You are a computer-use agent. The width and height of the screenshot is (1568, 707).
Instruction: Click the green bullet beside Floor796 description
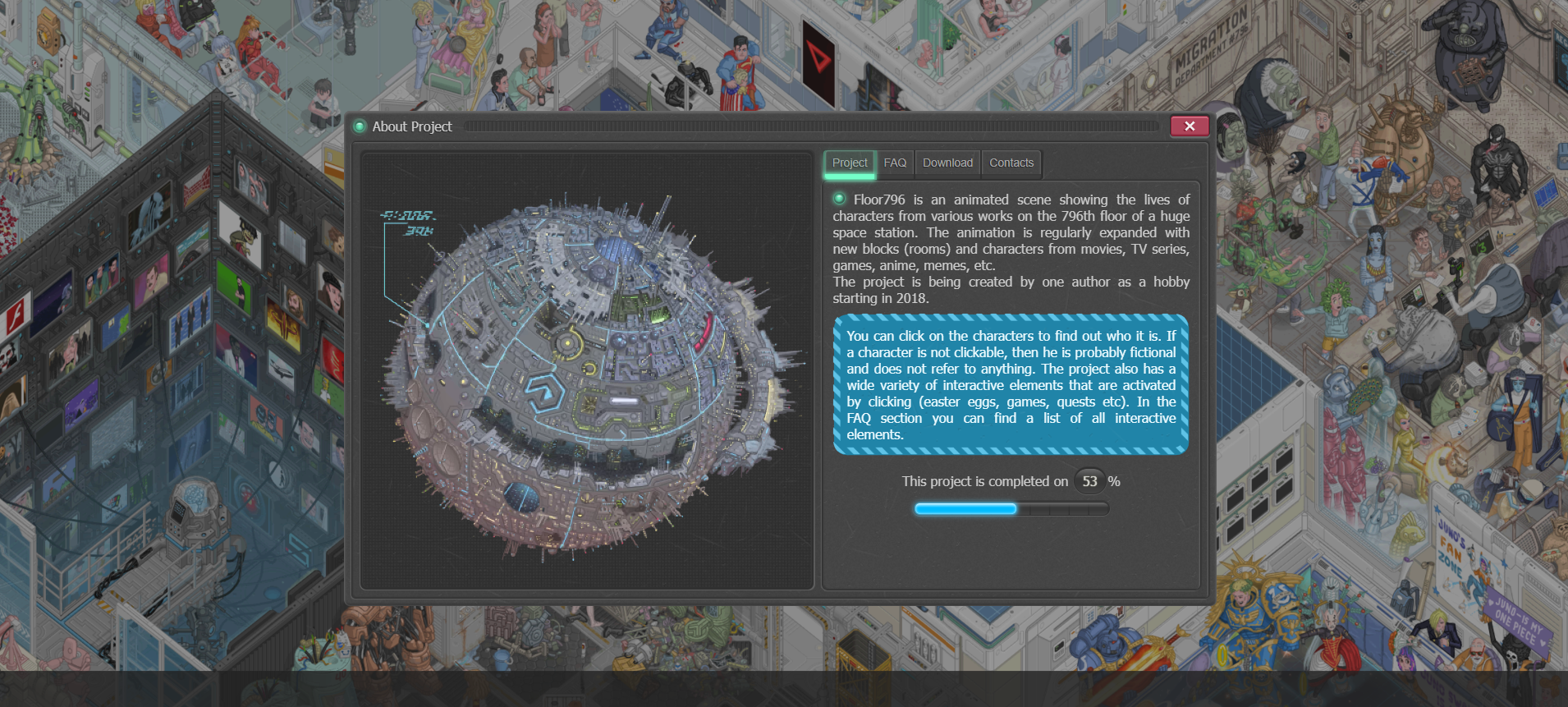(839, 199)
